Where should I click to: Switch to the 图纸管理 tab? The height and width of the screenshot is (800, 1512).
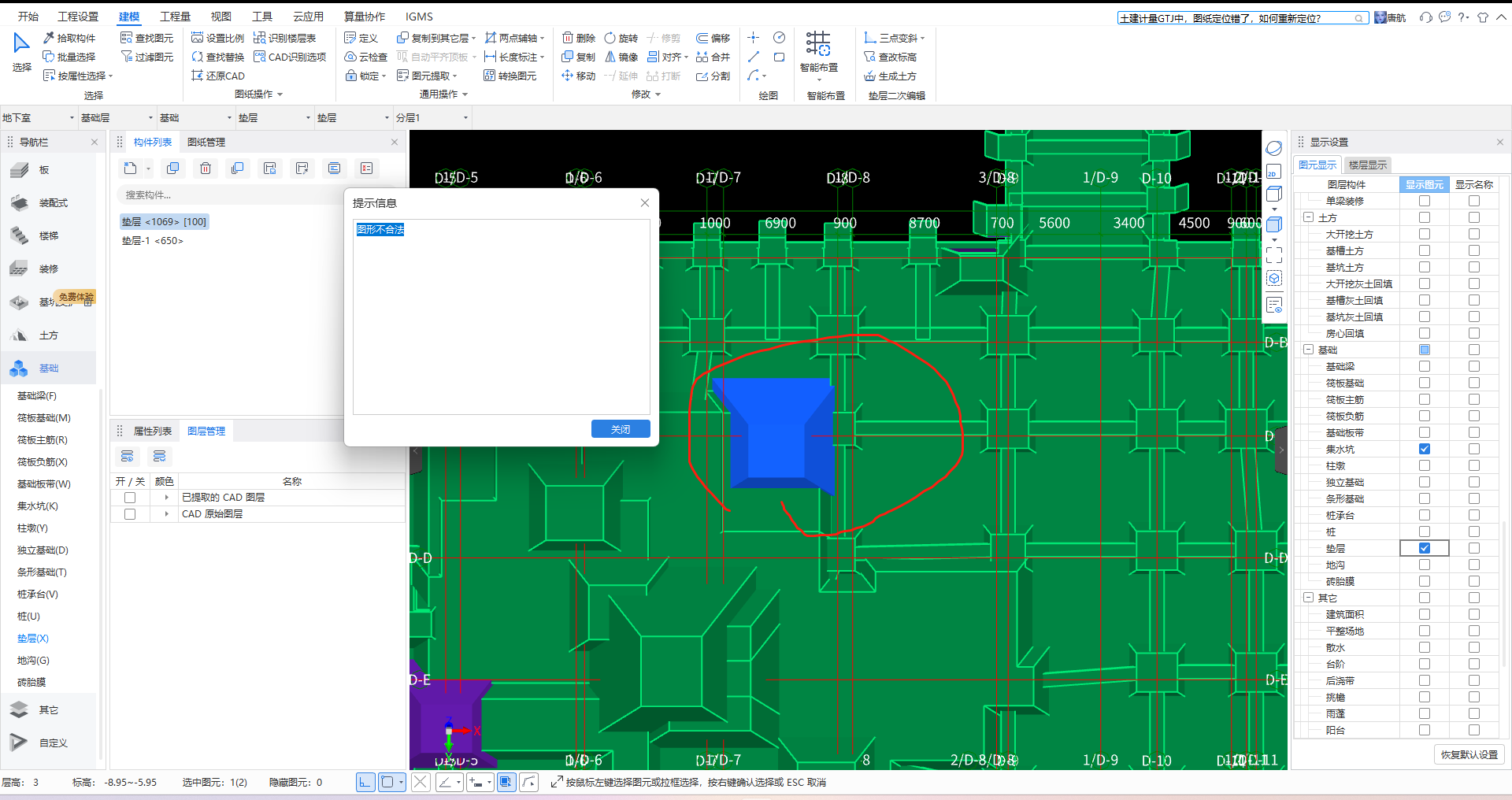[x=206, y=142]
